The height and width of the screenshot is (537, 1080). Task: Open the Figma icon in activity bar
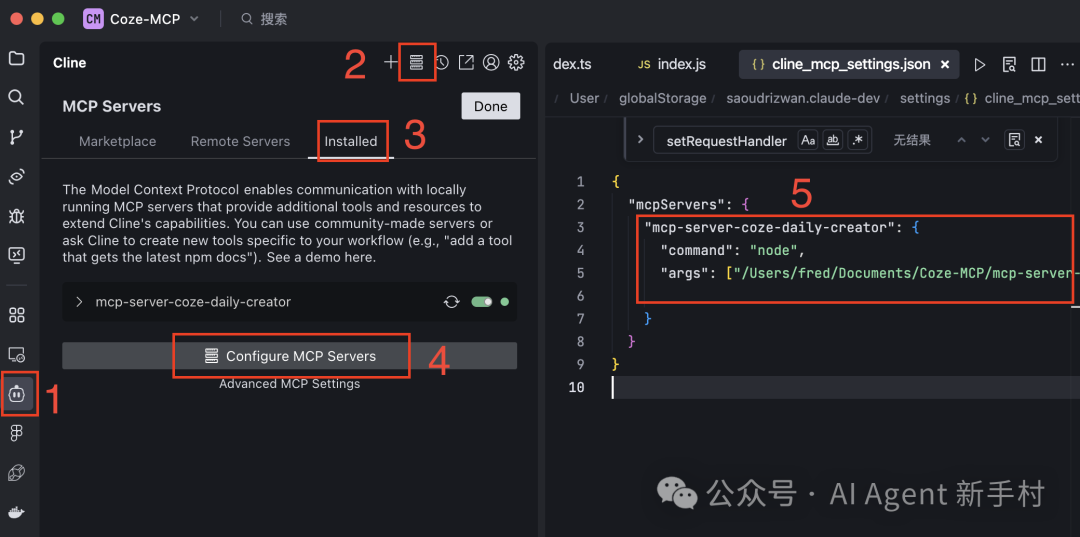point(17,434)
